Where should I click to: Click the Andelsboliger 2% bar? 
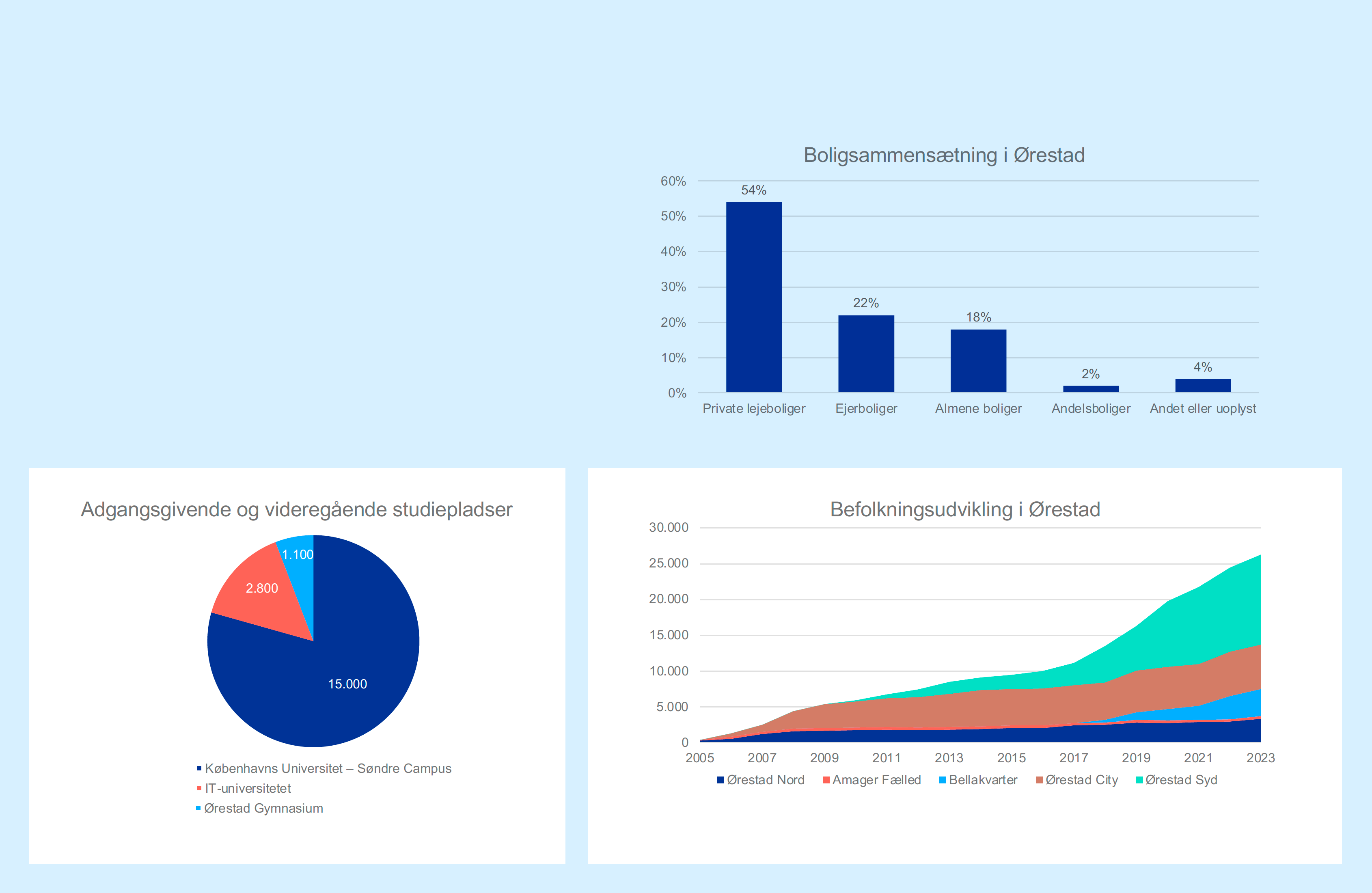(1090, 389)
